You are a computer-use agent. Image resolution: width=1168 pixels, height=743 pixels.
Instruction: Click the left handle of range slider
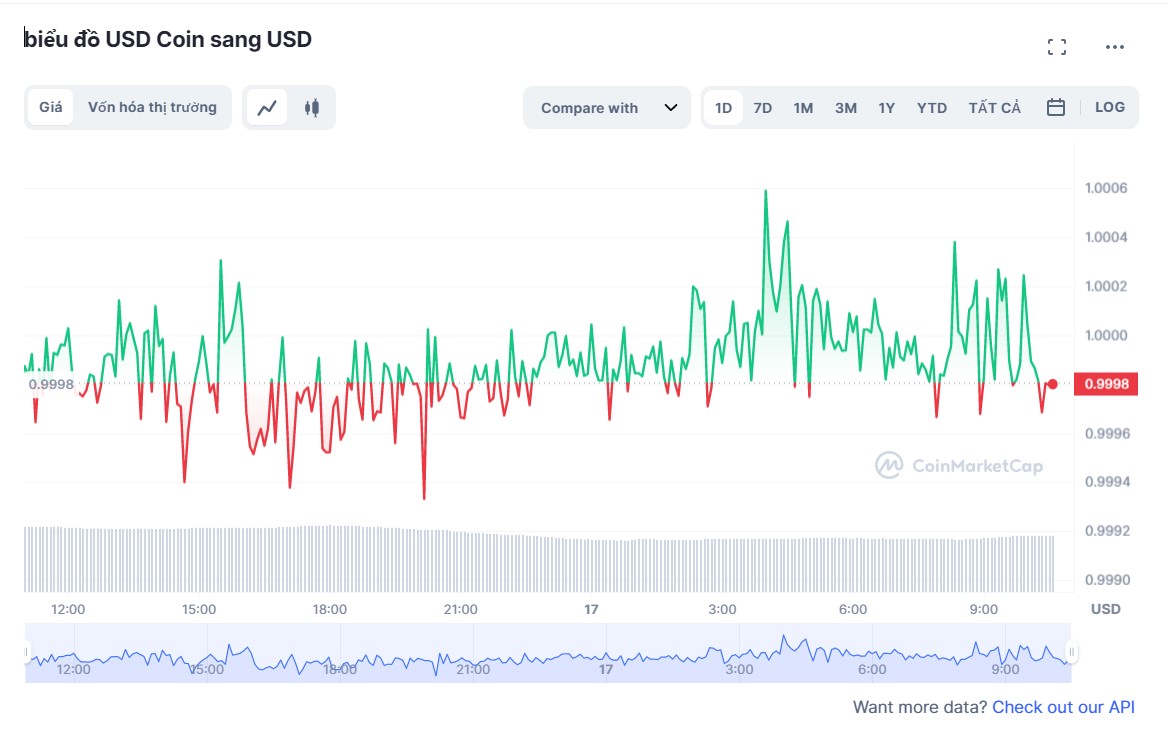(x=27, y=653)
